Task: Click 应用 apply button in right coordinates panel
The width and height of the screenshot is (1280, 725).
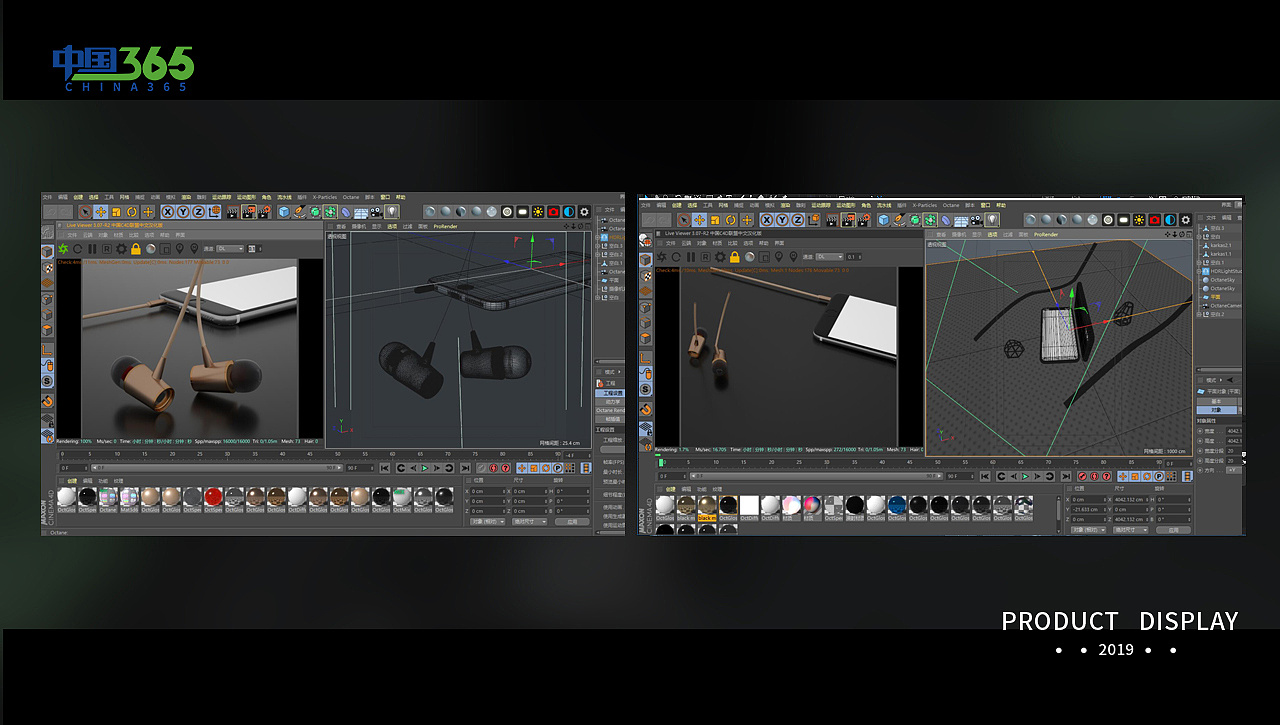Action: [1173, 530]
